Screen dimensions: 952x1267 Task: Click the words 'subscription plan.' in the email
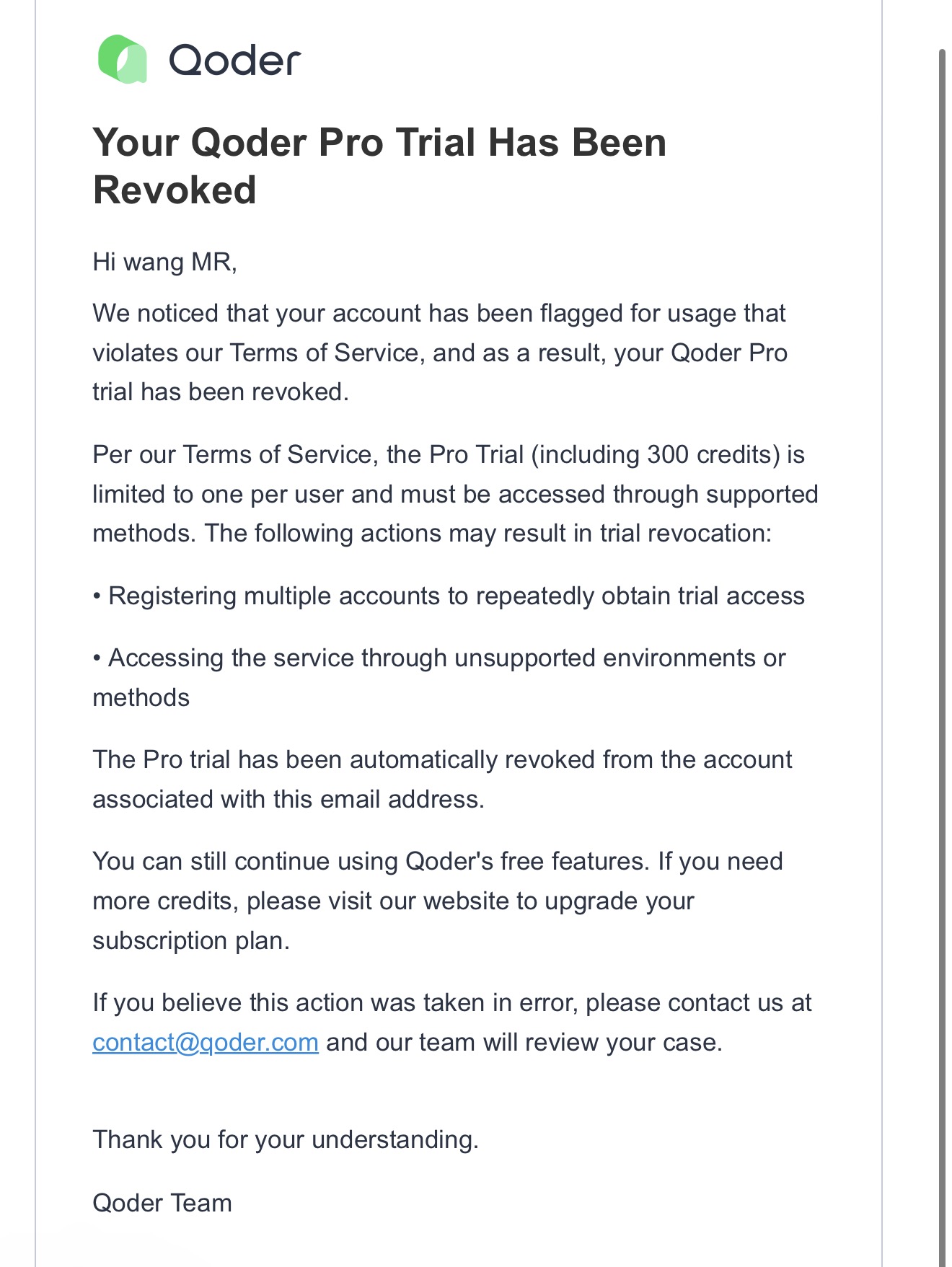click(191, 941)
